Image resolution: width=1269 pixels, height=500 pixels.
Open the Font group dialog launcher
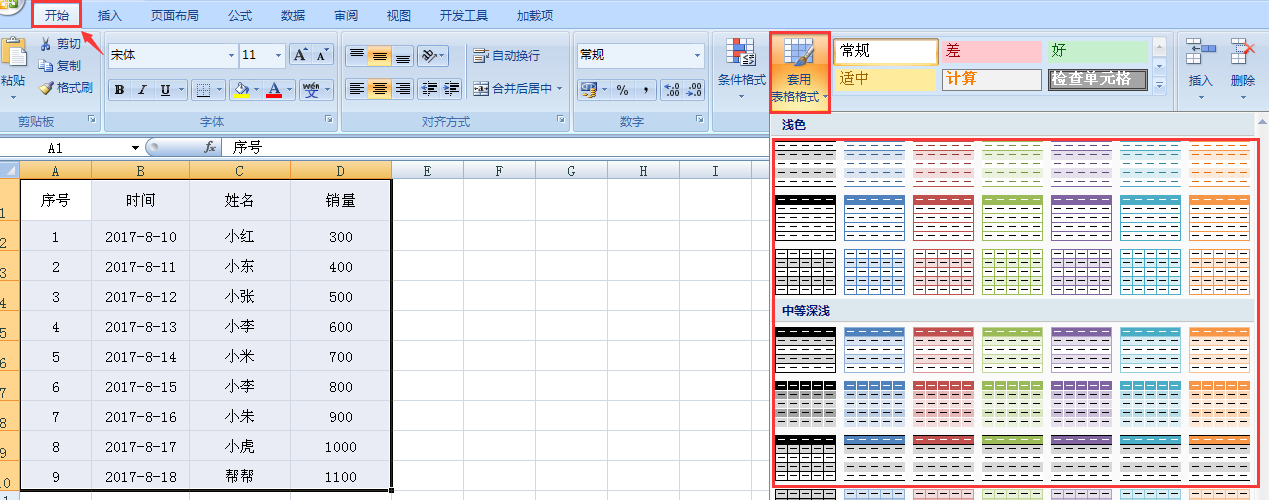(328, 120)
